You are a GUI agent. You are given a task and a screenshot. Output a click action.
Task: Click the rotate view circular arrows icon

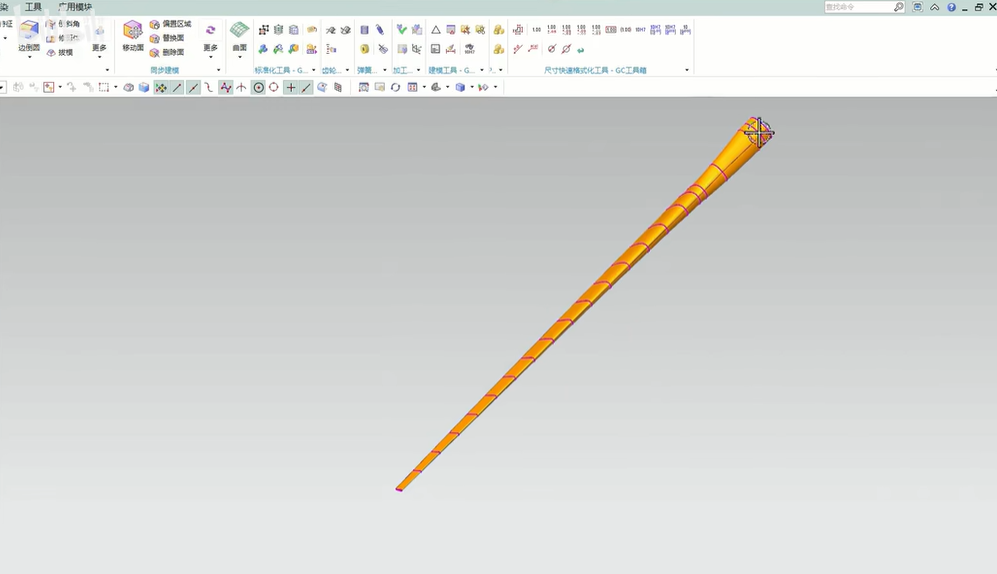coord(395,87)
